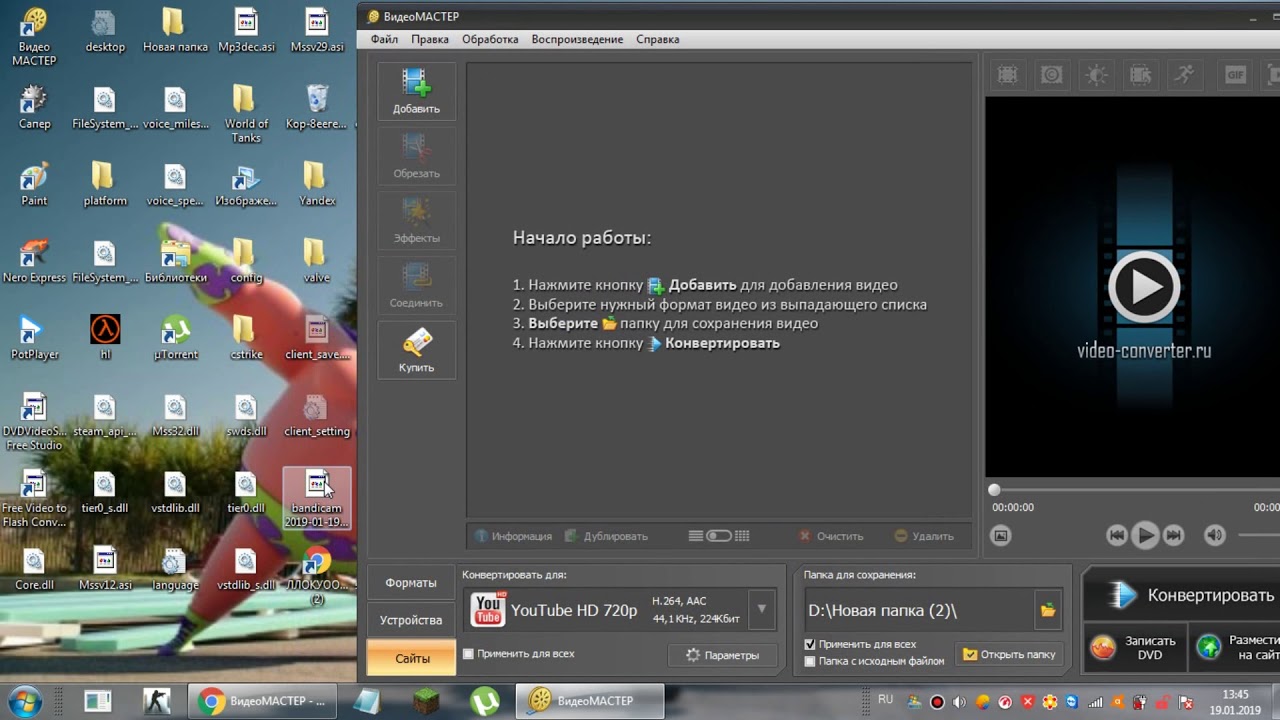Screen dimensions: 1280x720
Task: Select the rotate video tool icon
Action: [x=1140, y=75]
